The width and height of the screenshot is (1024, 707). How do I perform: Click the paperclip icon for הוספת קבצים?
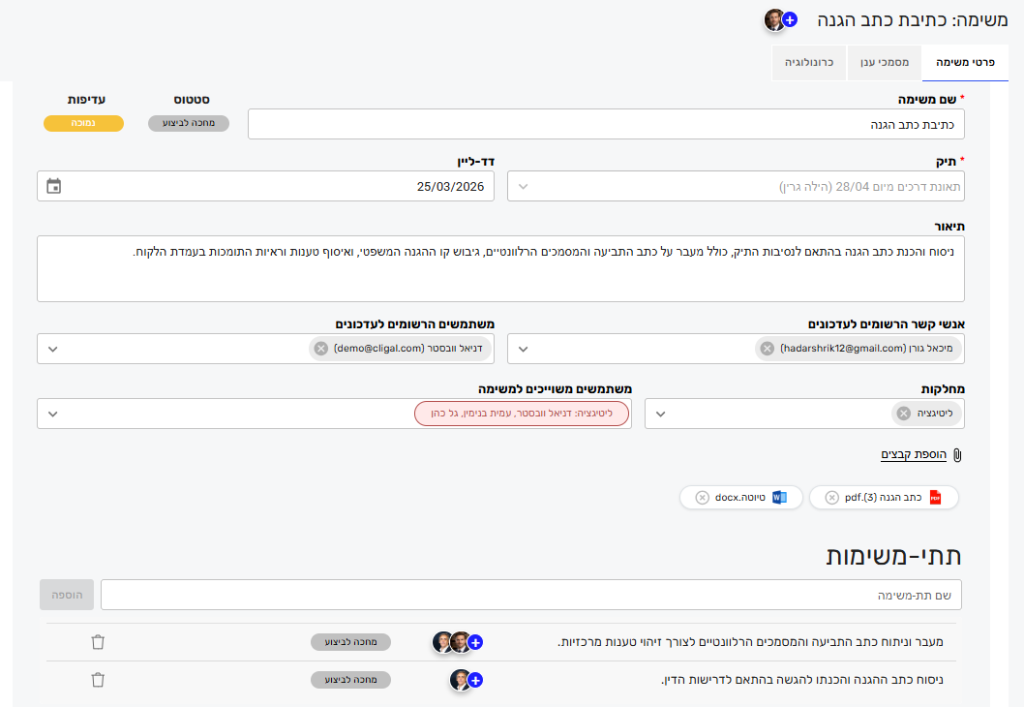[957, 455]
